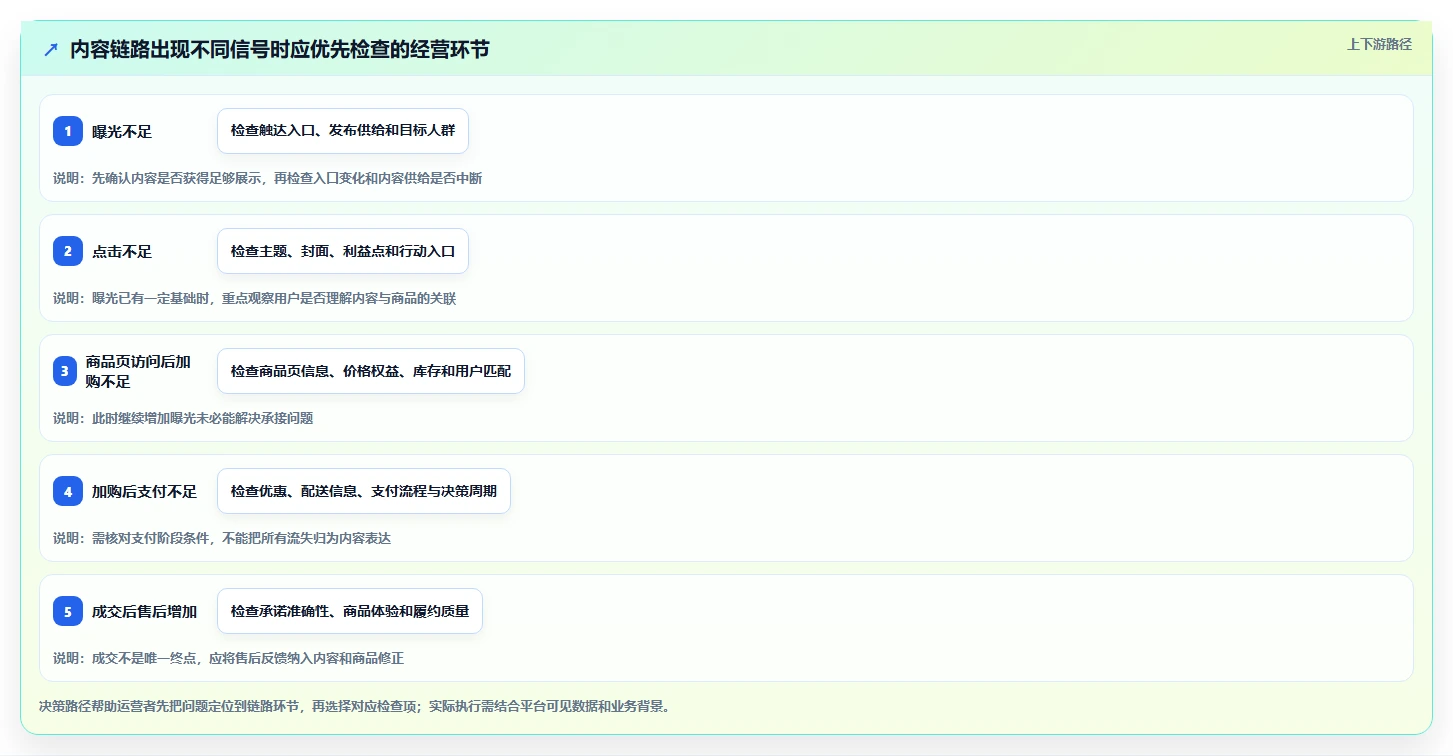Open 检查商品页信息、价格权益、库存和用户匹配 box
The width and height of the screenshot is (1453, 756).
(x=371, y=371)
